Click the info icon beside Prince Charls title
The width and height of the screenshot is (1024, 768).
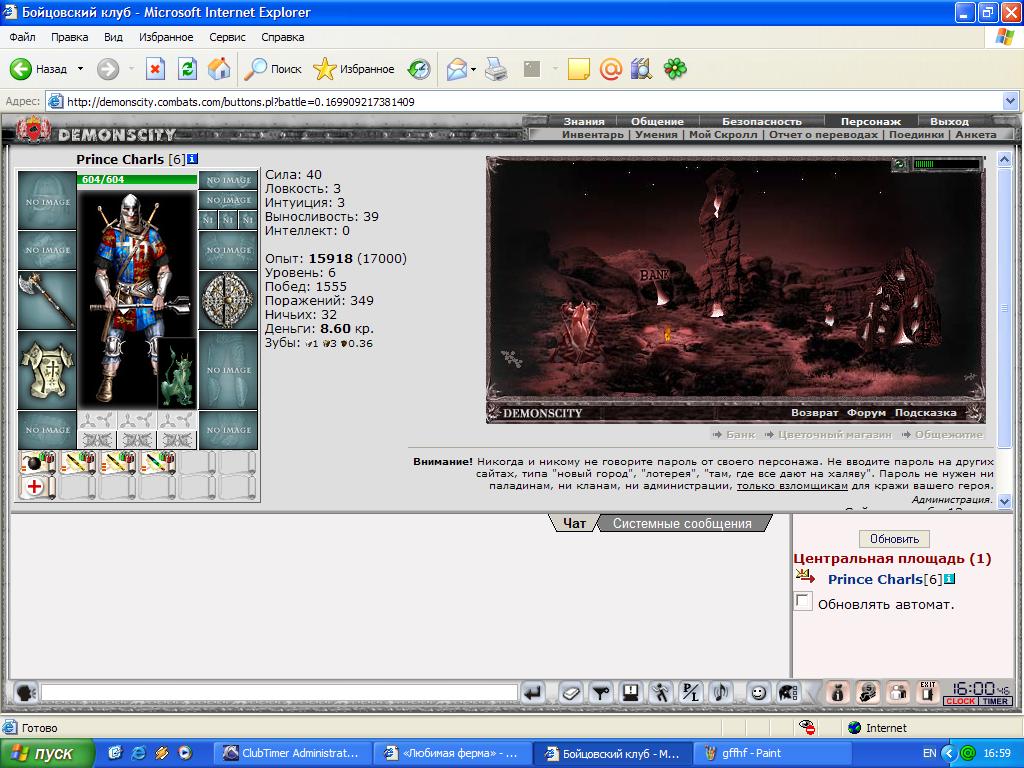193,159
